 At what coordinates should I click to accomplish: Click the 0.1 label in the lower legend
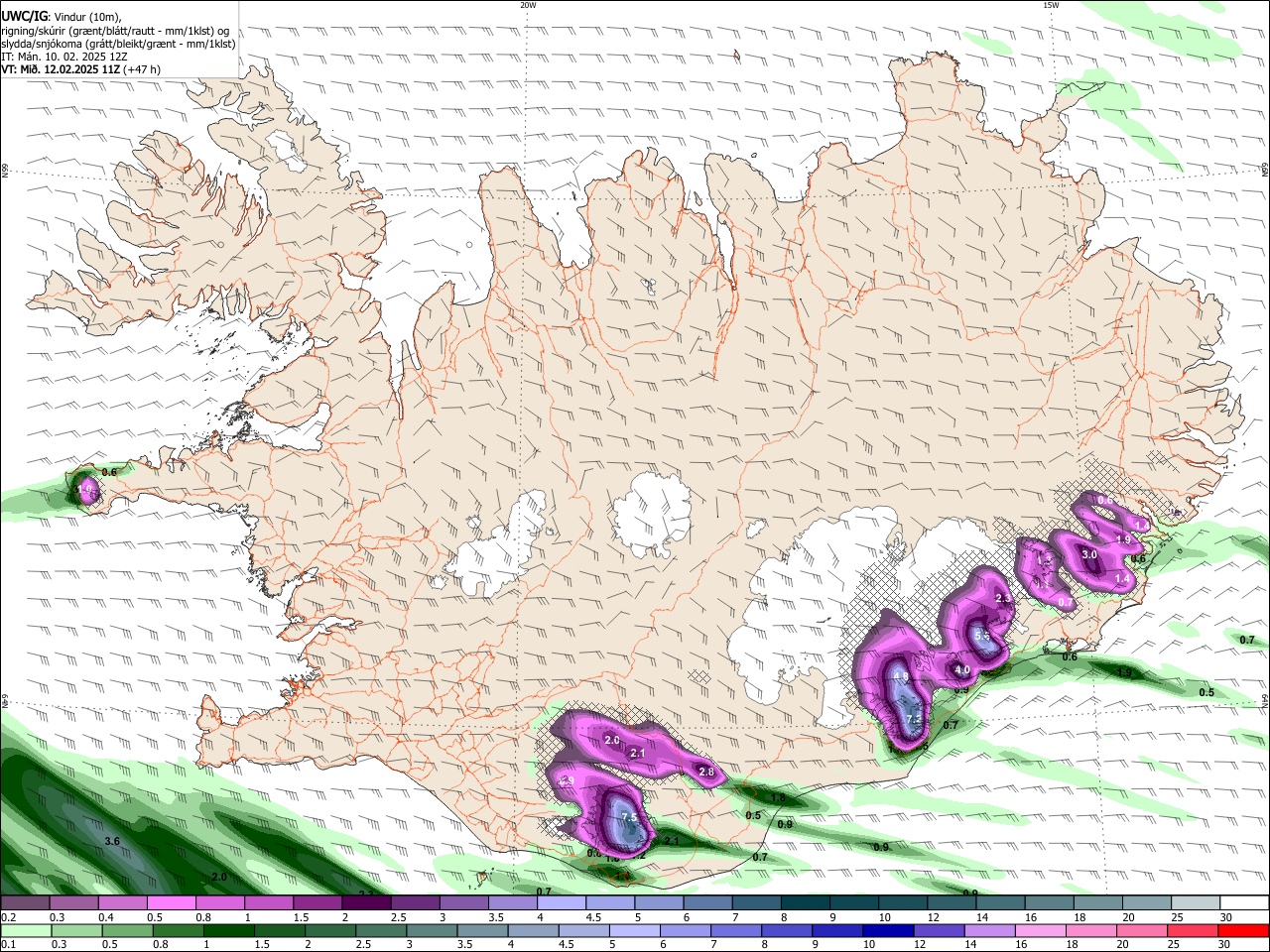[8, 945]
